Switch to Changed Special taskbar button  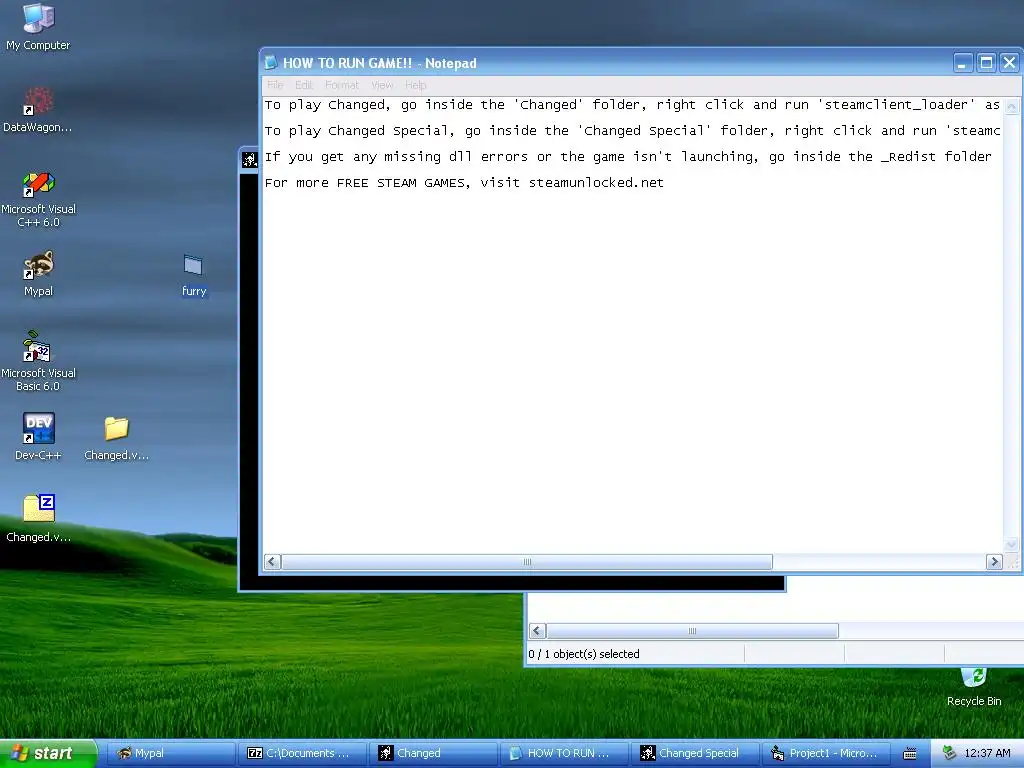coord(695,753)
